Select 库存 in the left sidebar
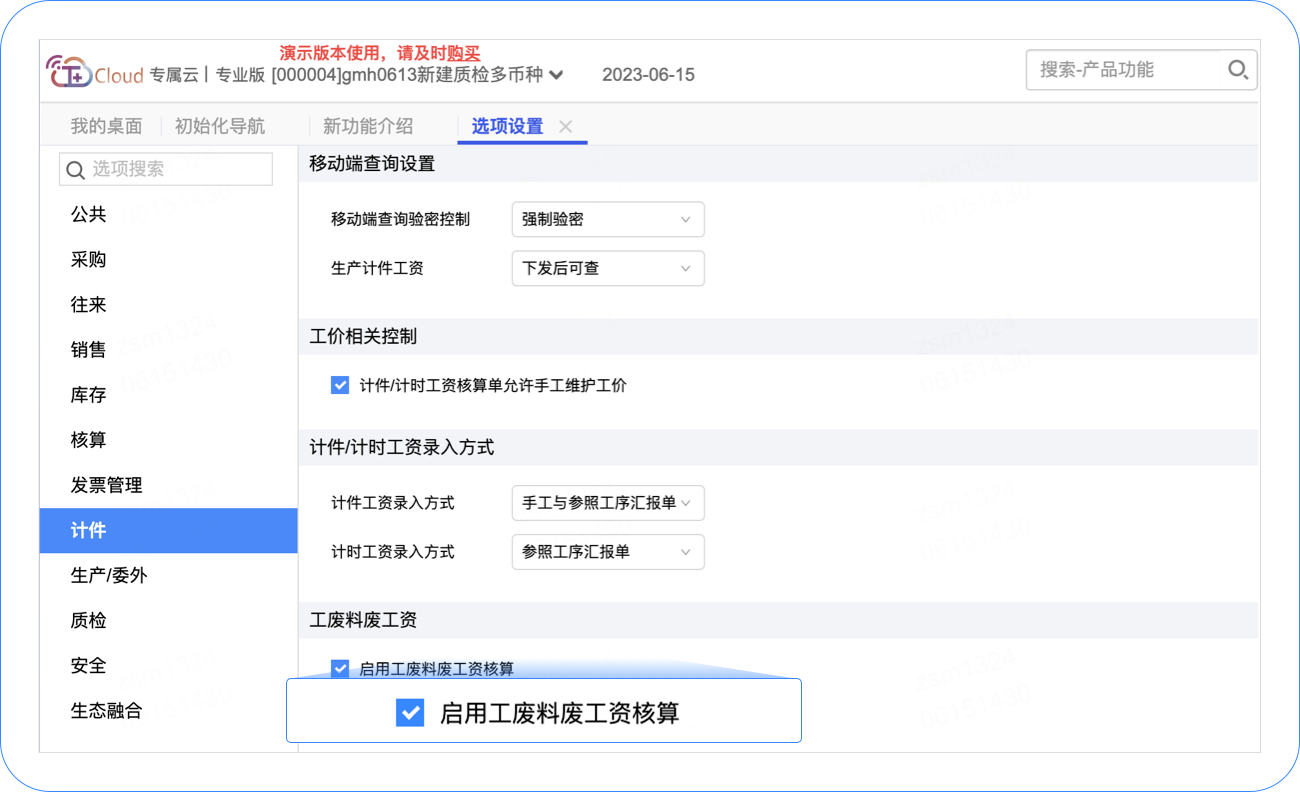Image resolution: width=1300 pixels, height=792 pixels. (88, 394)
